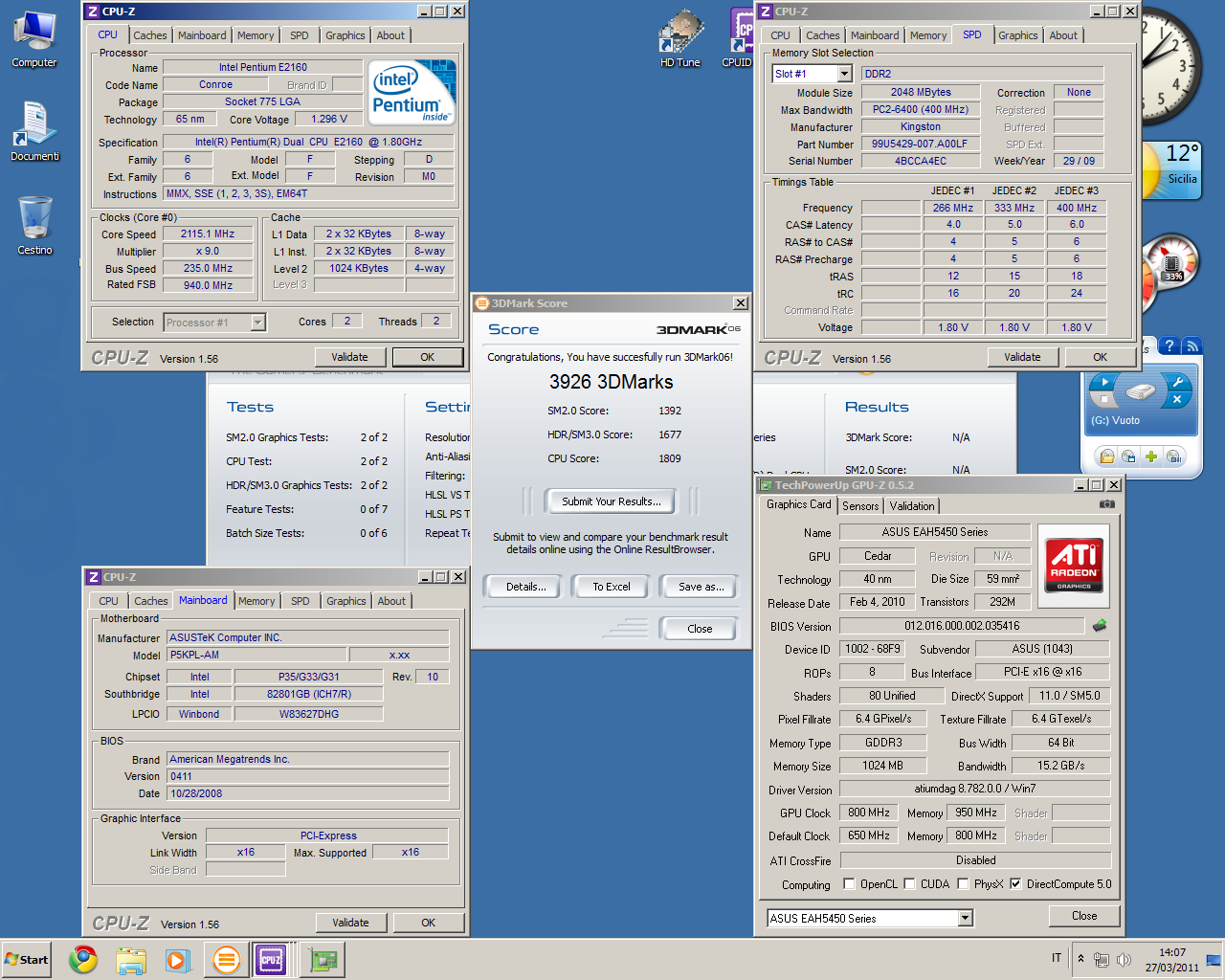This screenshot has height=980, width=1225.
Task: Click the taskbar clock showing 14:07
Action: tap(1172, 960)
